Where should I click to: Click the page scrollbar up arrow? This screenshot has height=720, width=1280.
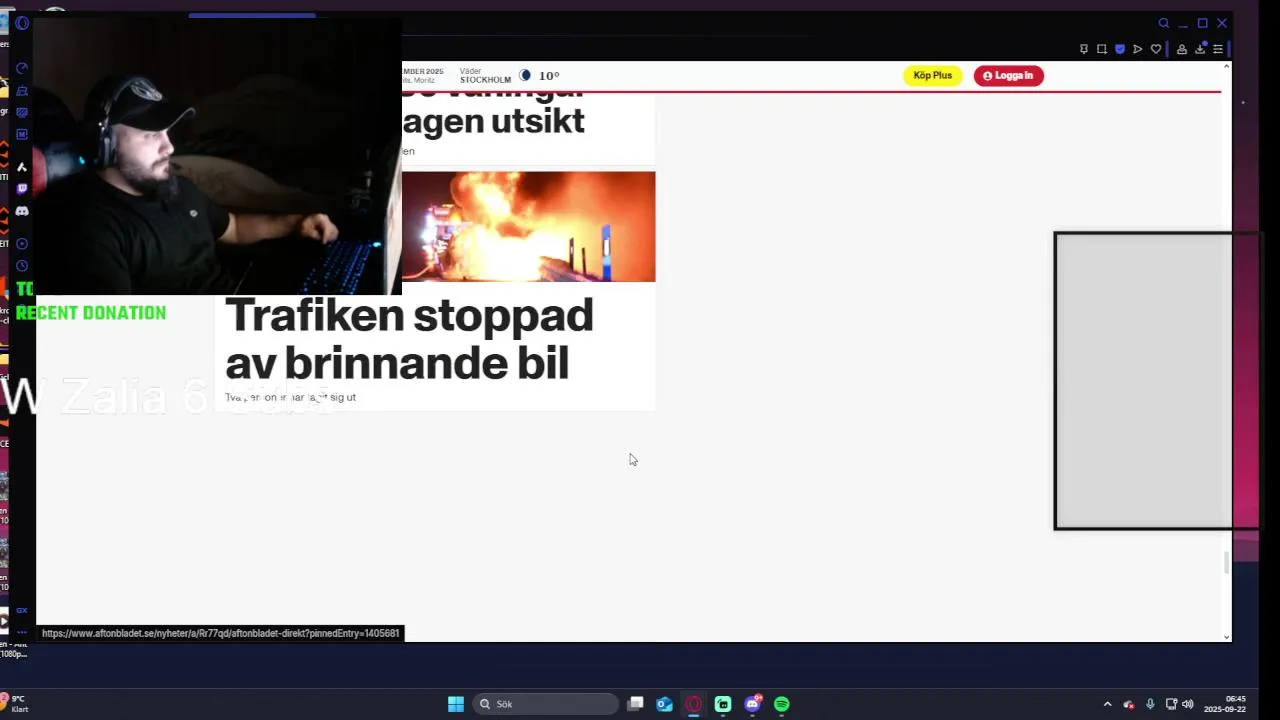1227,67
